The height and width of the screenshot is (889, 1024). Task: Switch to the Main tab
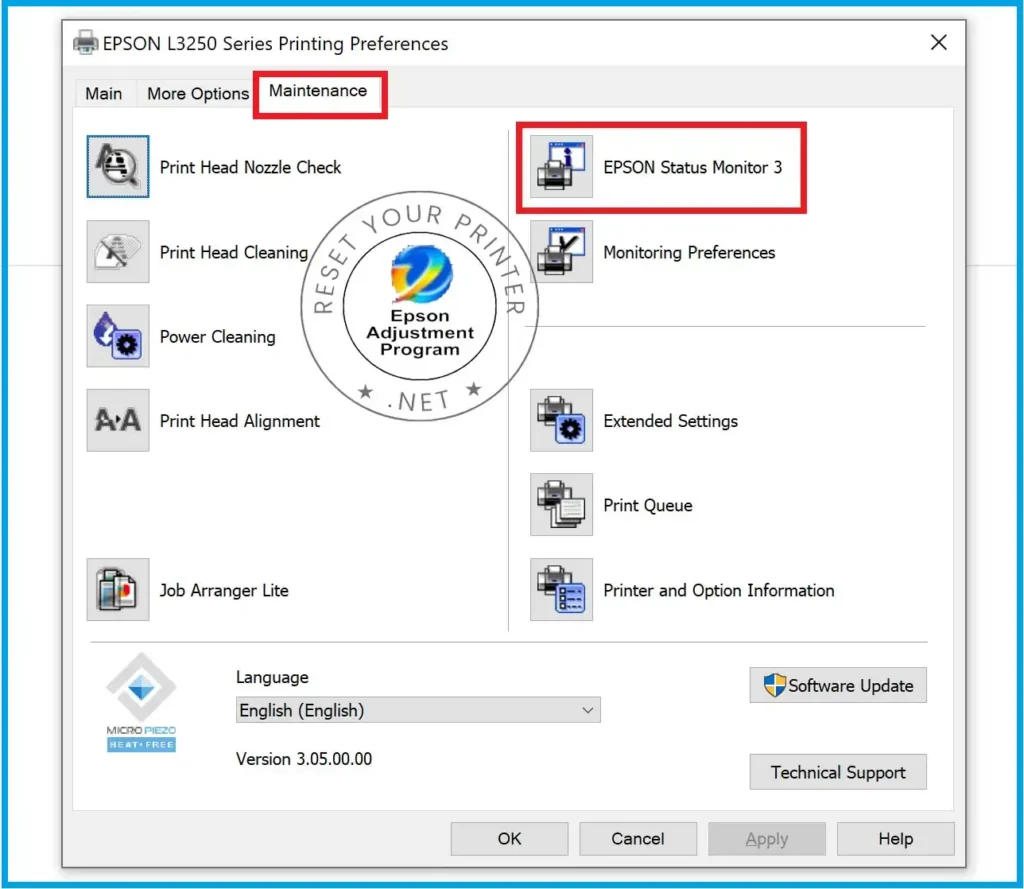coord(104,93)
